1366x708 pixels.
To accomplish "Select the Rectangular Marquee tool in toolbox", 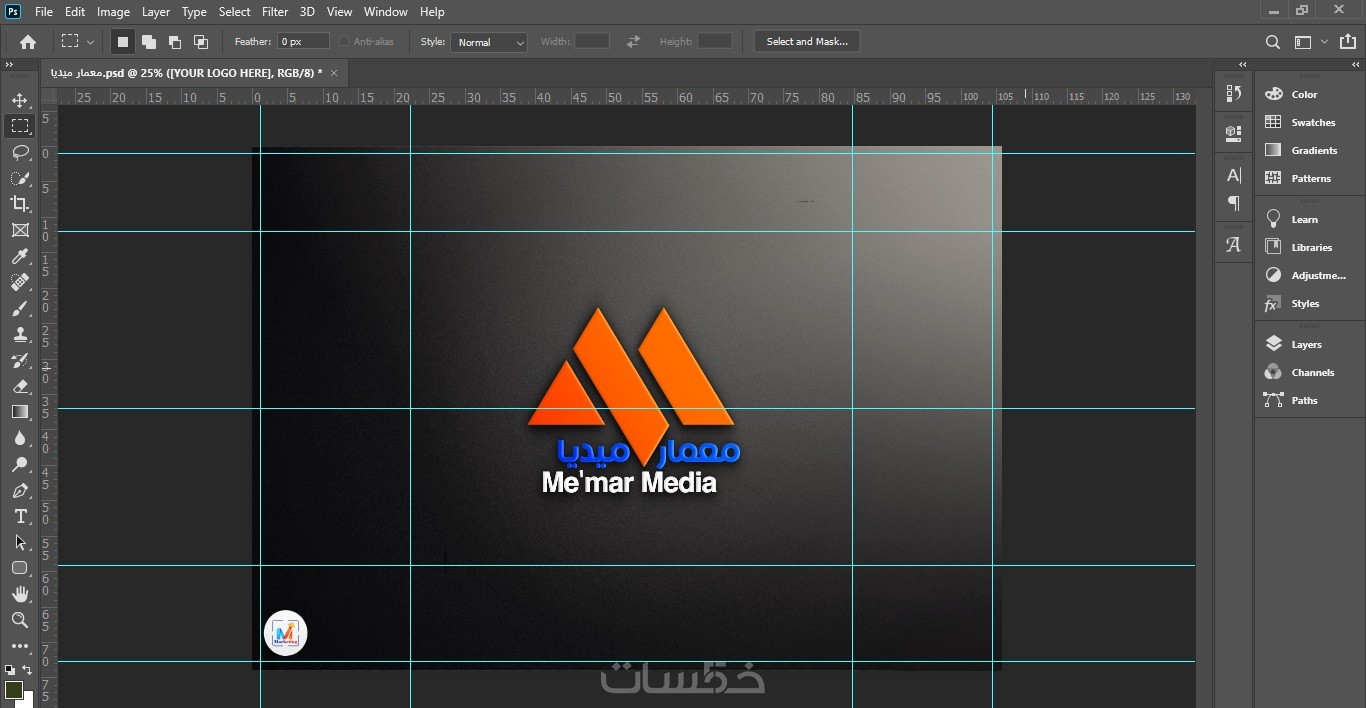I will click(x=20, y=126).
